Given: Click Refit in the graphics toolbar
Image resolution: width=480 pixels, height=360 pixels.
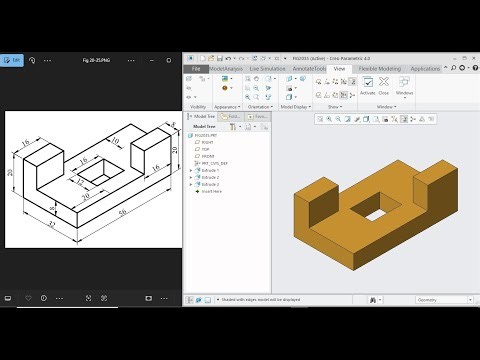Looking at the screenshot, I should click(320, 119).
